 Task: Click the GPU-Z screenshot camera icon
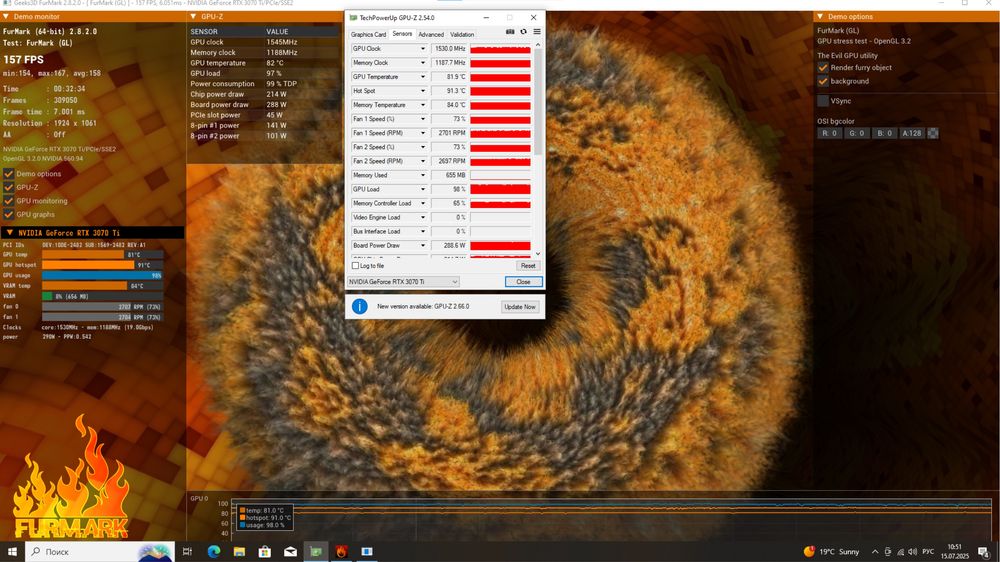[x=510, y=32]
